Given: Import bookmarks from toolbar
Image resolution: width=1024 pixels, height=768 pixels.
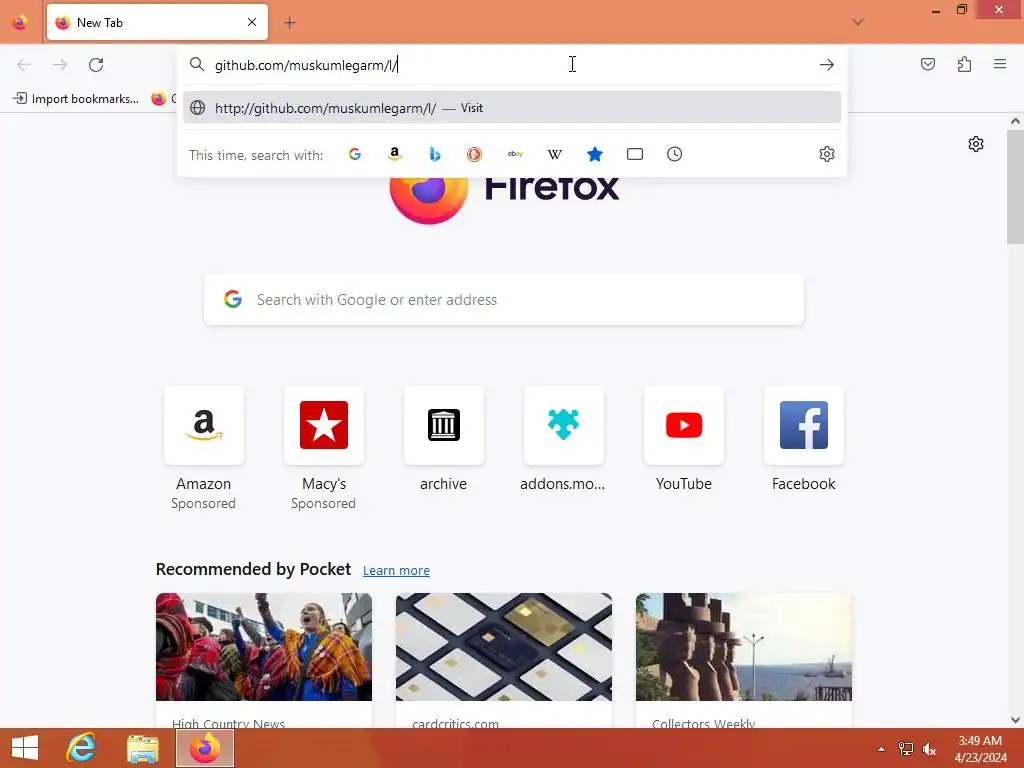Looking at the screenshot, I should tap(76, 99).
